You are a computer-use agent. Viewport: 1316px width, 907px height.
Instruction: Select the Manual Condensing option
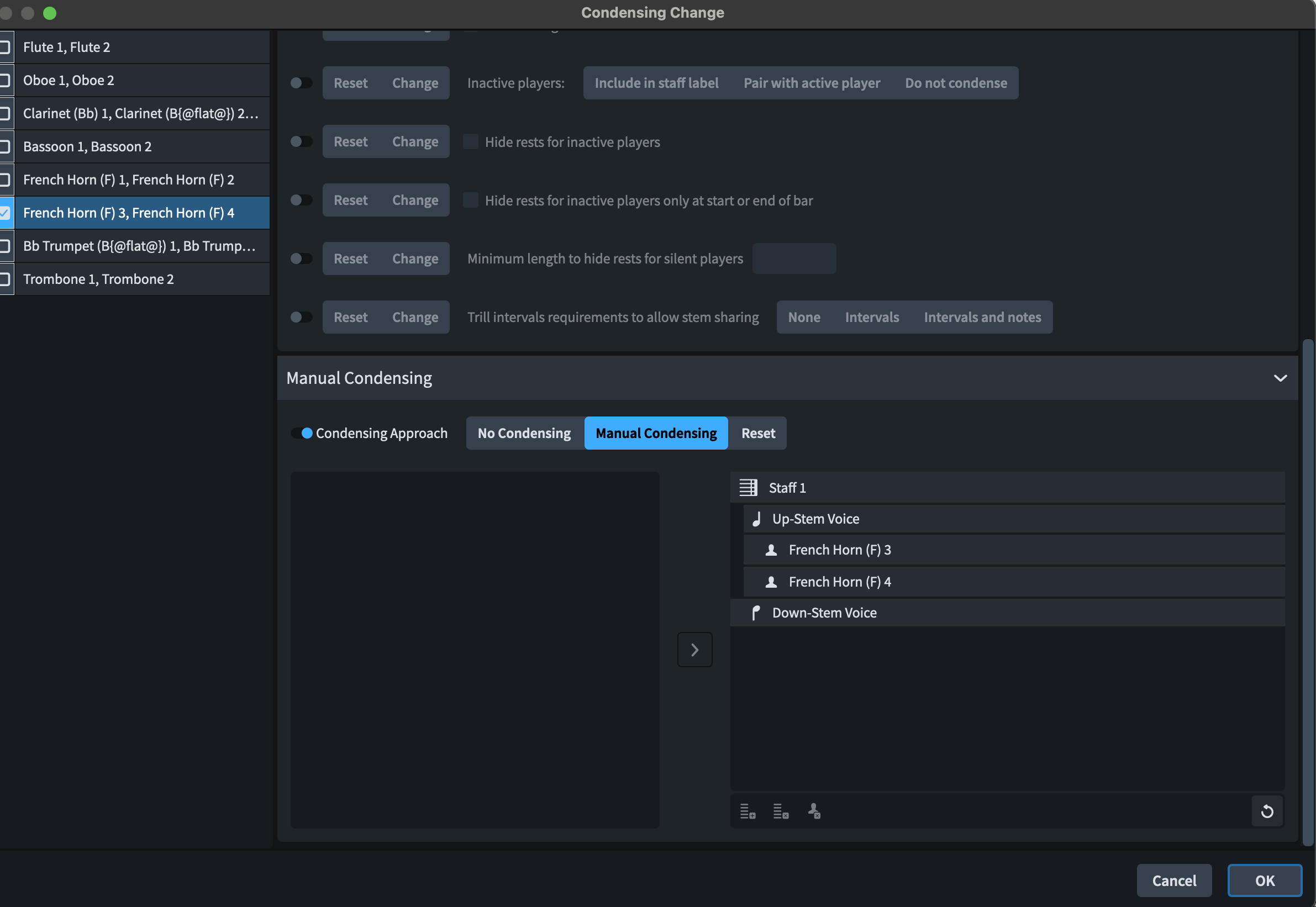pyautogui.click(x=656, y=433)
